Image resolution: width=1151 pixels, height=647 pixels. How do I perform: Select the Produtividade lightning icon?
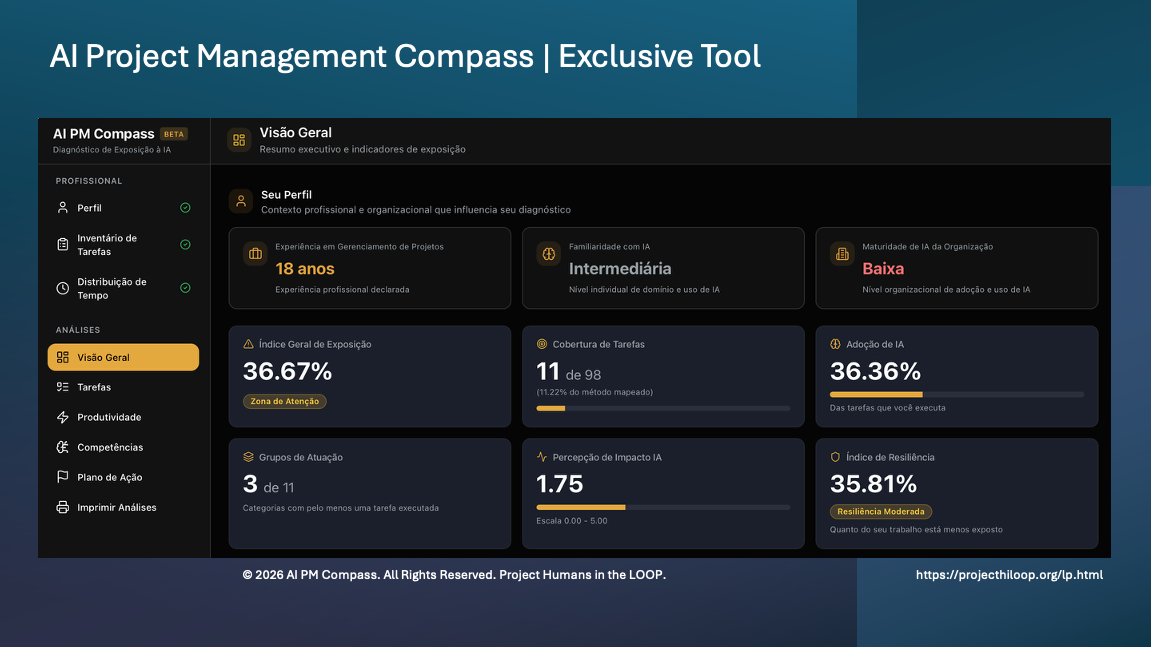[x=62, y=417]
